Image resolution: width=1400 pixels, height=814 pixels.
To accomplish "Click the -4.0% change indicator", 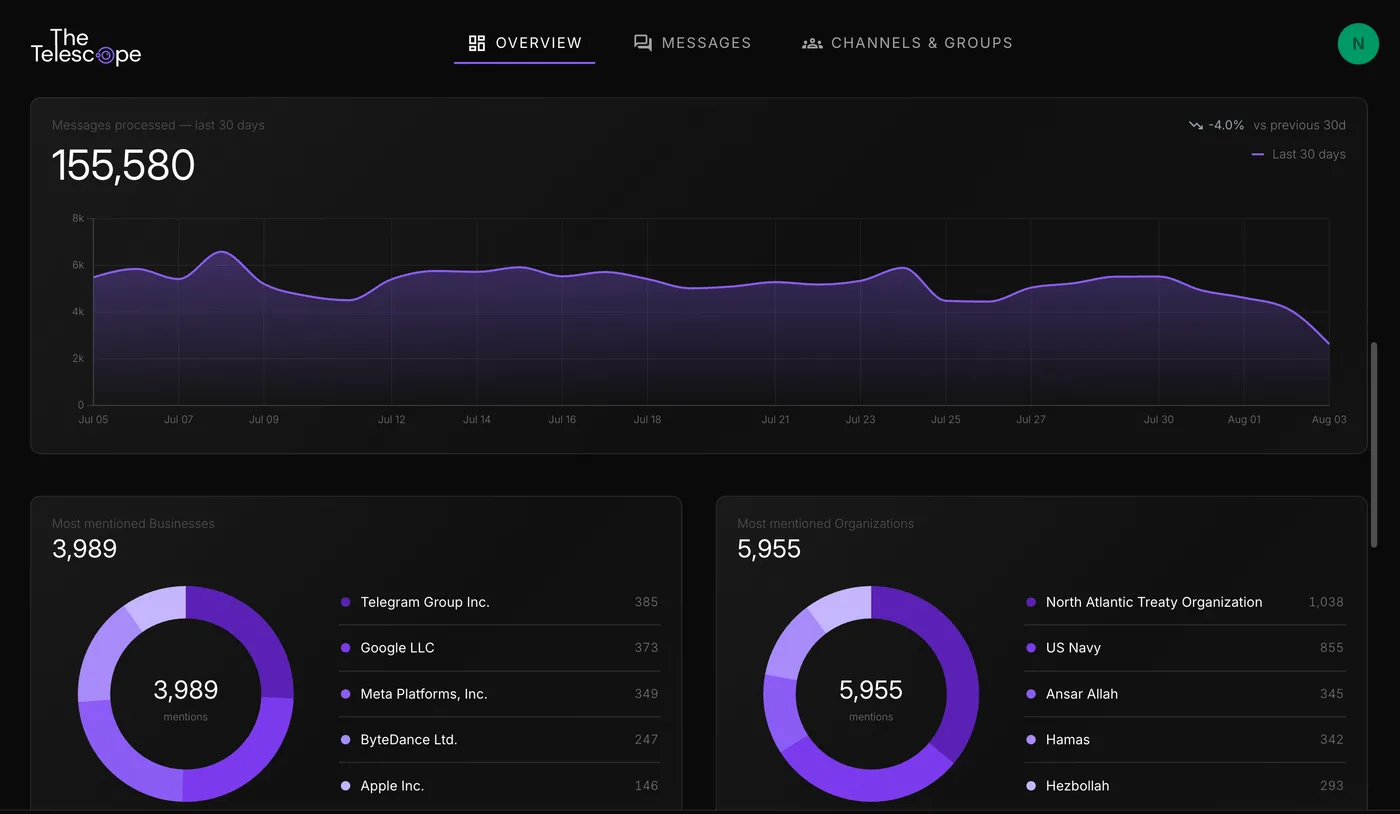I will click(1226, 125).
